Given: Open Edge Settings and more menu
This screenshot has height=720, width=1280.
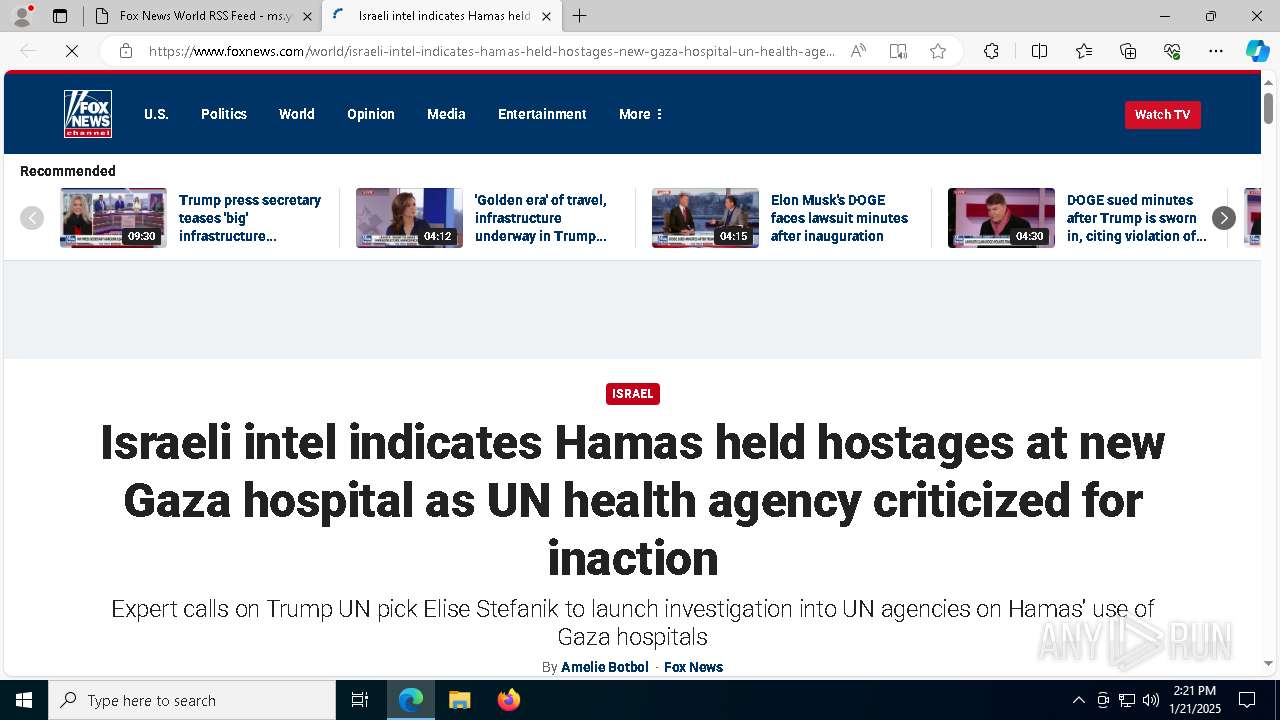Looking at the screenshot, I should click(x=1216, y=51).
